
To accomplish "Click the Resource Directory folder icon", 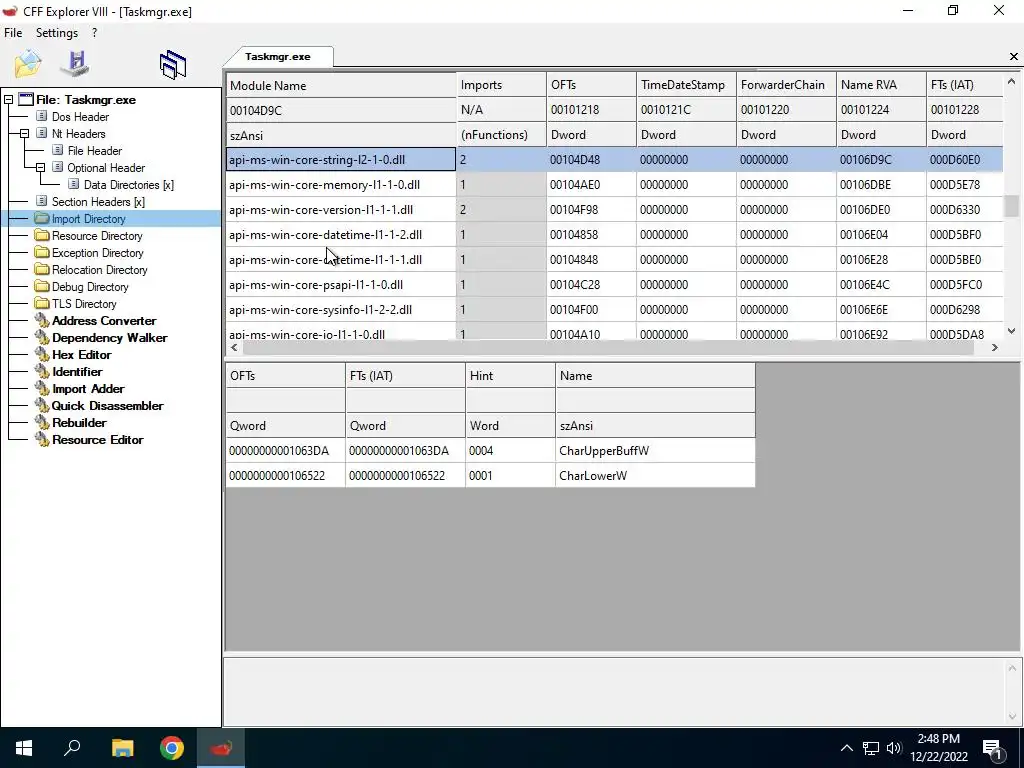I will pos(42,235).
